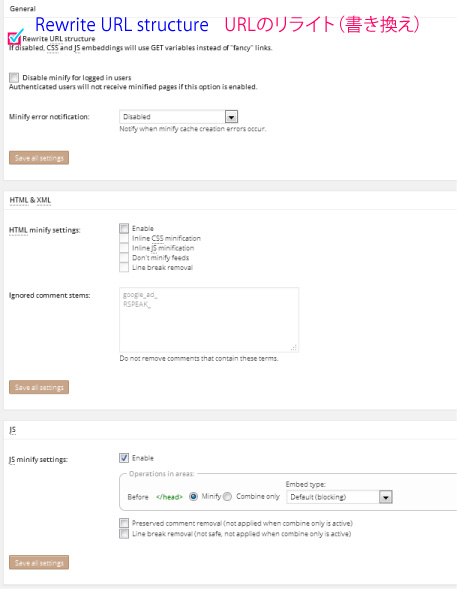Open the Minify error notification dropdown
457x589 pixels.
click(178, 117)
